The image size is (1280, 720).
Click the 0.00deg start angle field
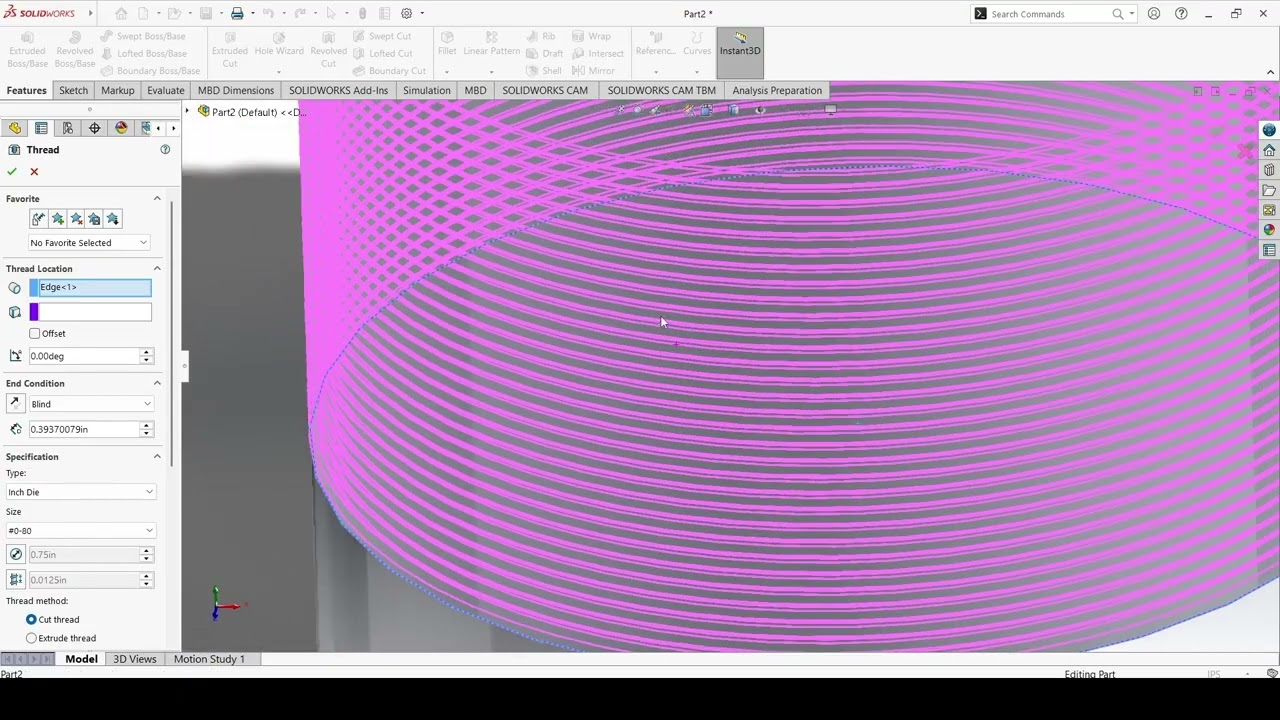(84, 356)
